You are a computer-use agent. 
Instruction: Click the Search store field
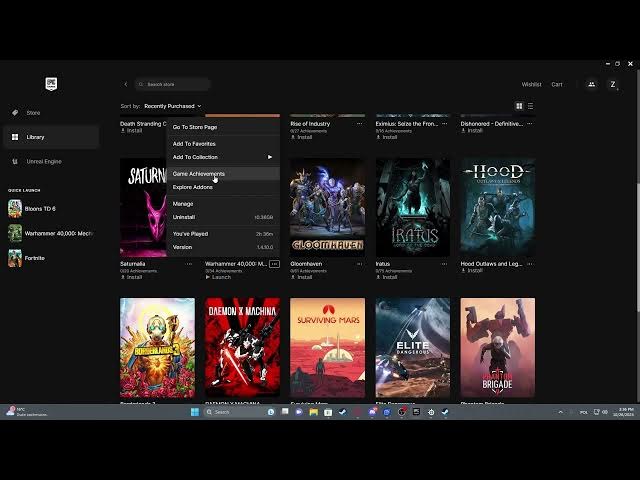[173, 84]
